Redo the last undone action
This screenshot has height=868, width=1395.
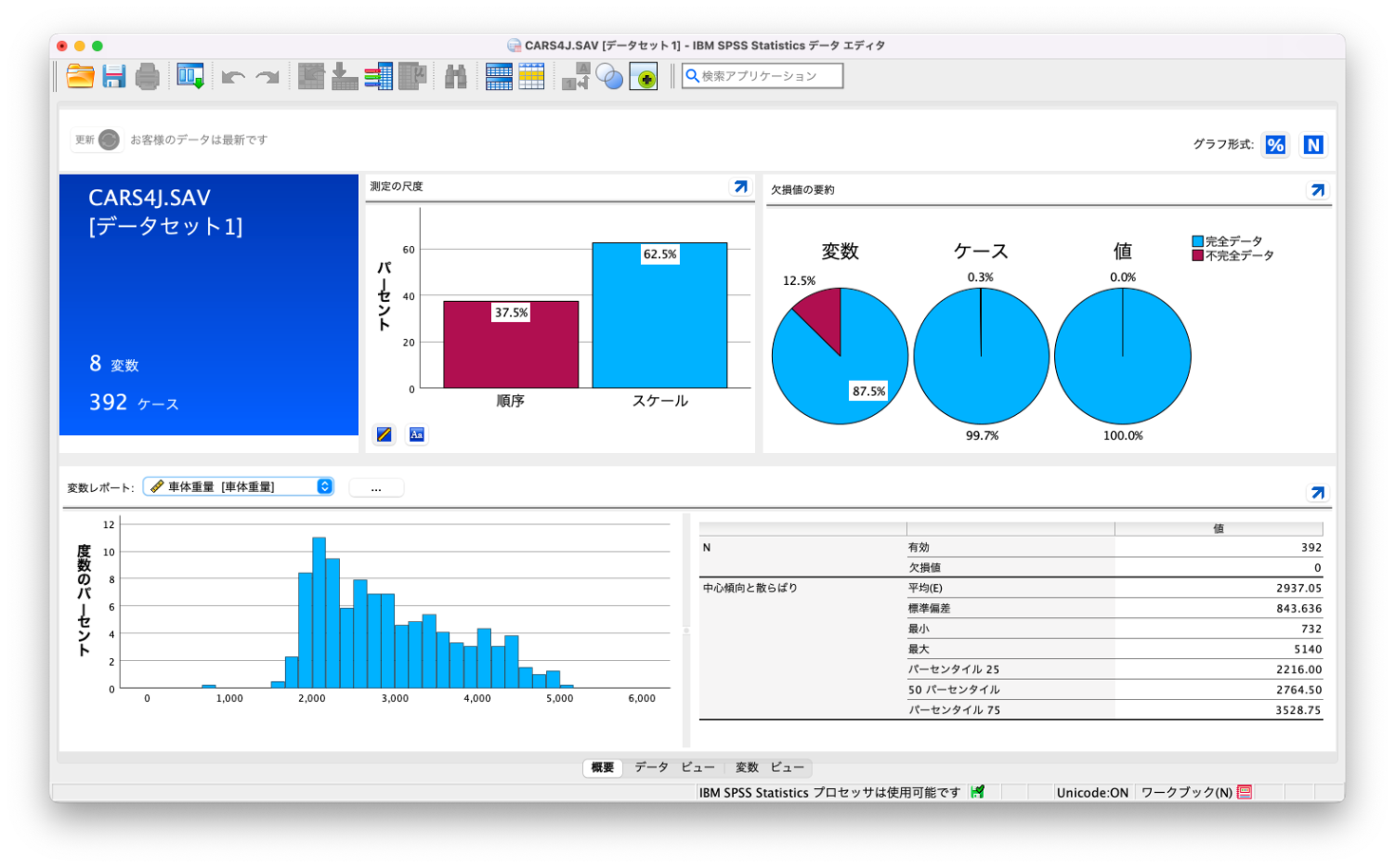[x=268, y=77]
